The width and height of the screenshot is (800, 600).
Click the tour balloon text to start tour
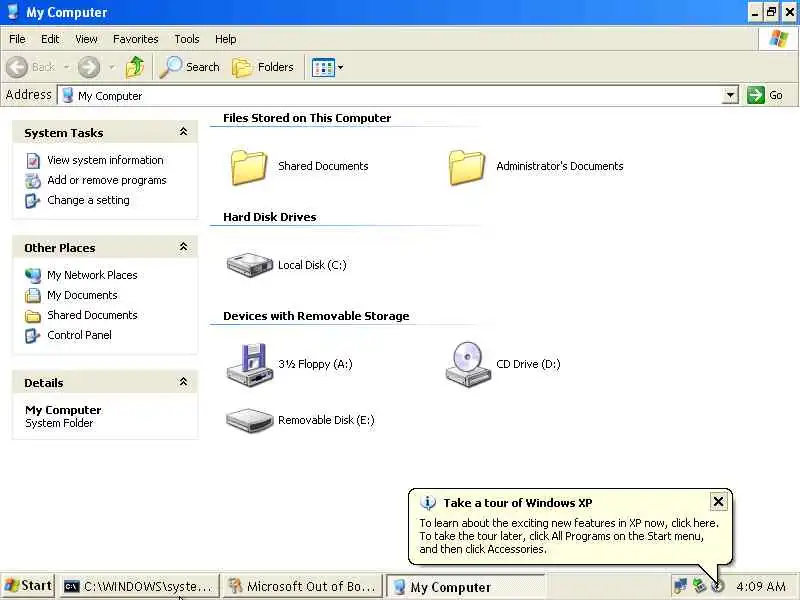(x=569, y=536)
